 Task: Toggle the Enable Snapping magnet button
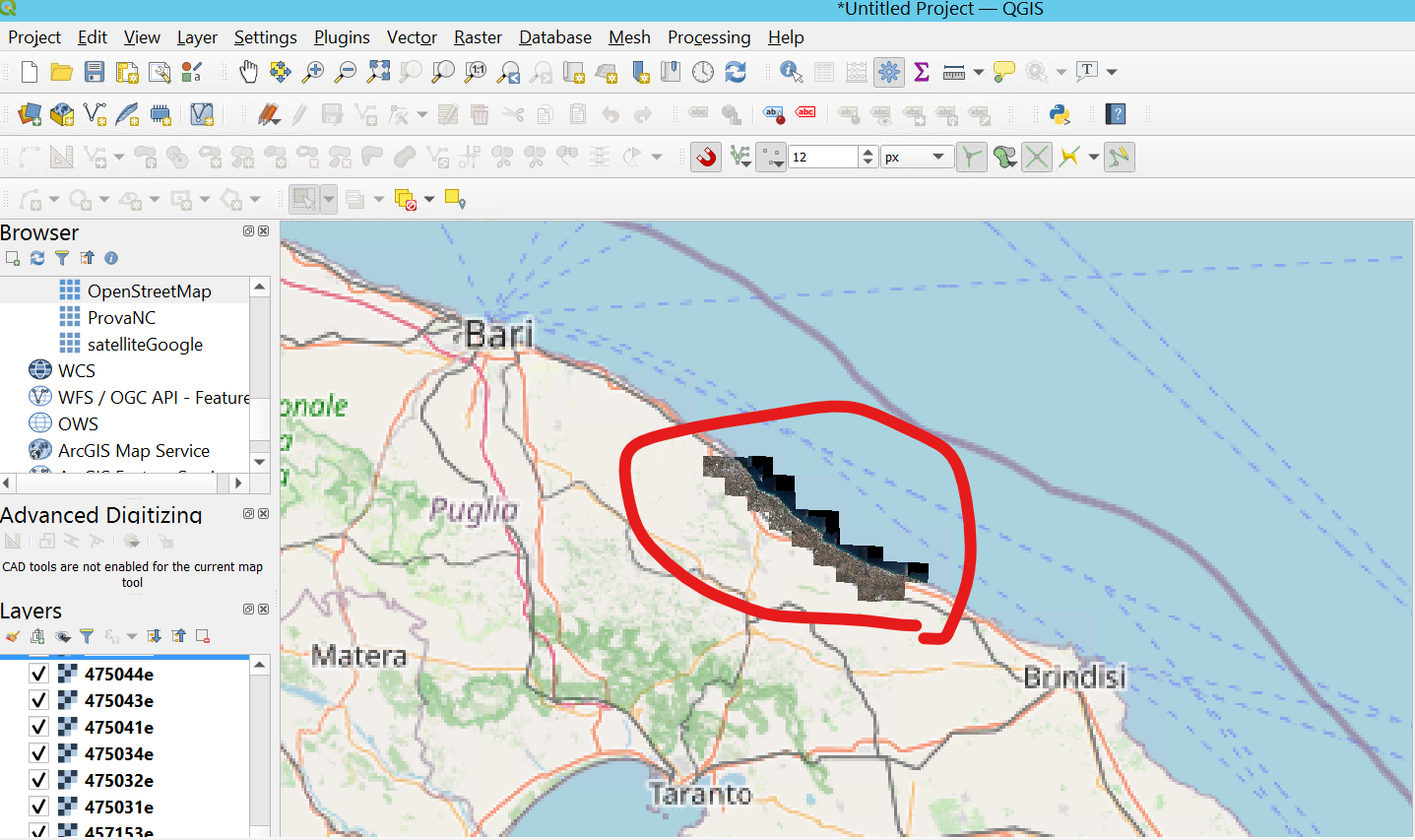pos(706,157)
